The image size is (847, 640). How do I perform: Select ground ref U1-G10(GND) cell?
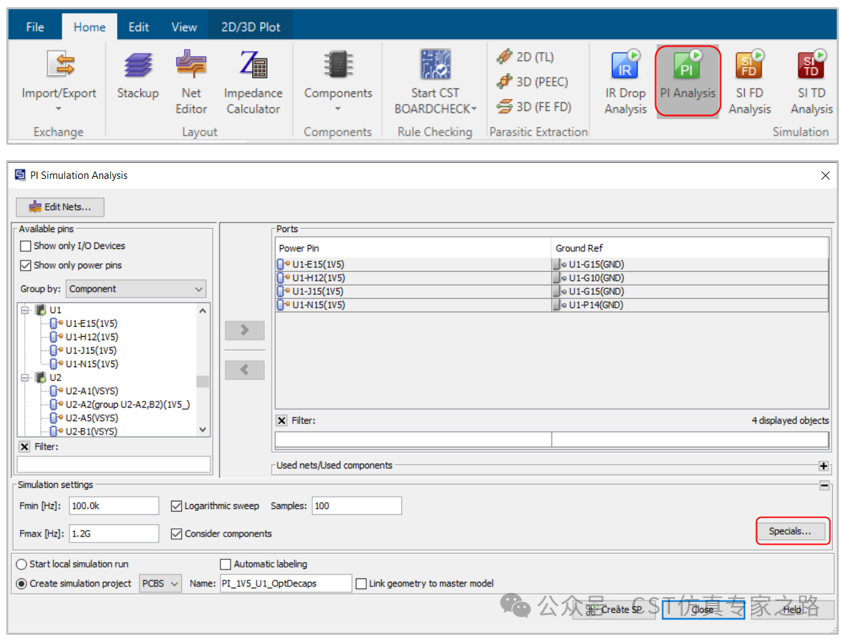pyautogui.click(x=690, y=278)
